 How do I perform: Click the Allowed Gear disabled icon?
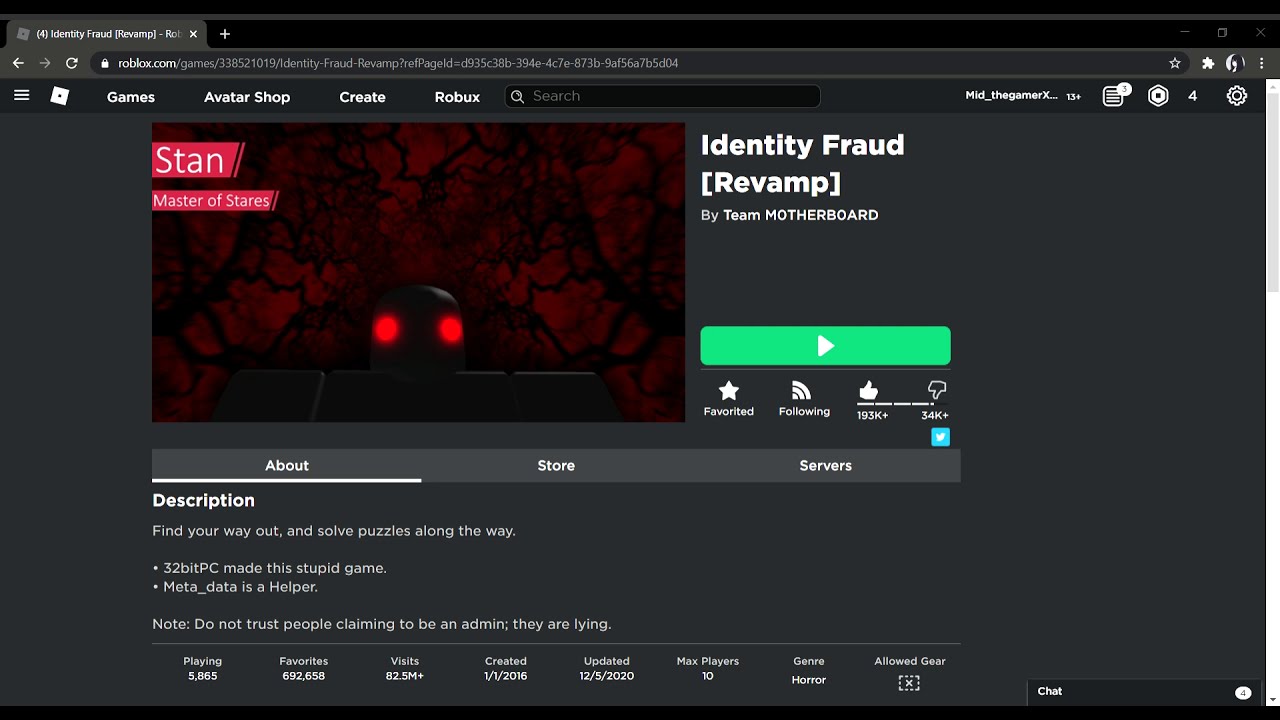pyautogui.click(x=909, y=683)
